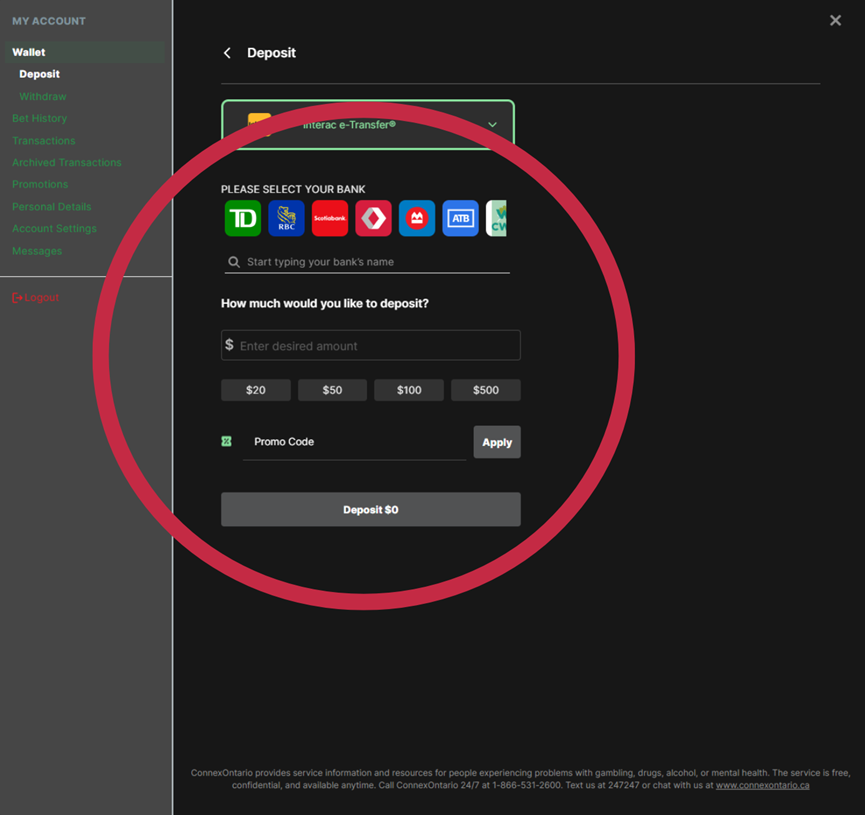Choose the $20 quick deposit amount

click(256, 390)
